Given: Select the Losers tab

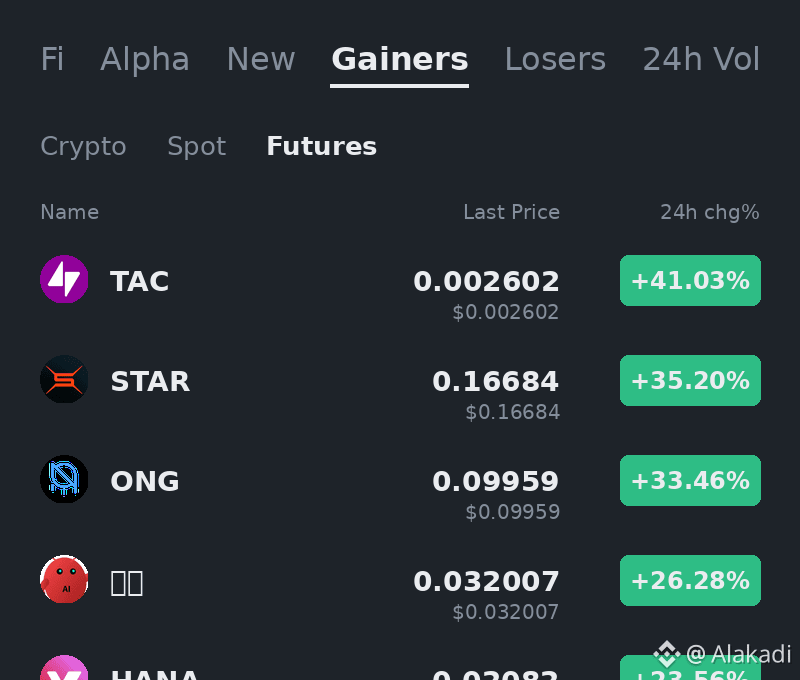Looking at the screenshot, I should click(x=555, y=59).
